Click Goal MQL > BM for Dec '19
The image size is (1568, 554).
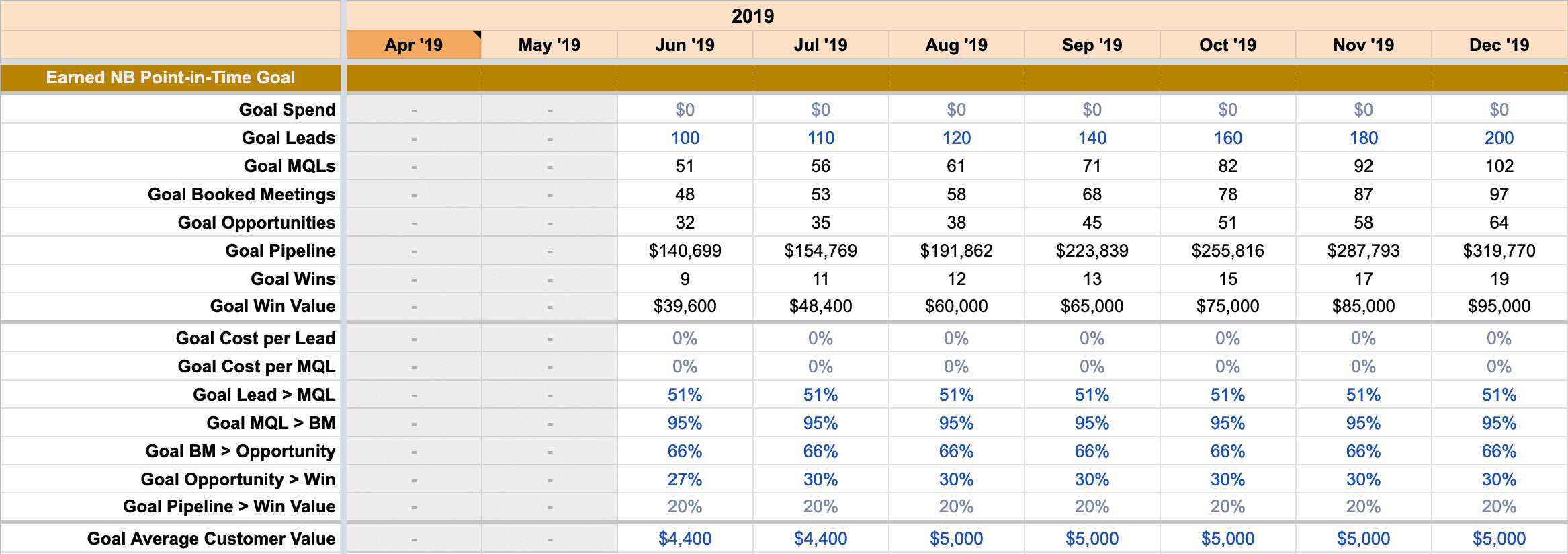(1499, 423)
